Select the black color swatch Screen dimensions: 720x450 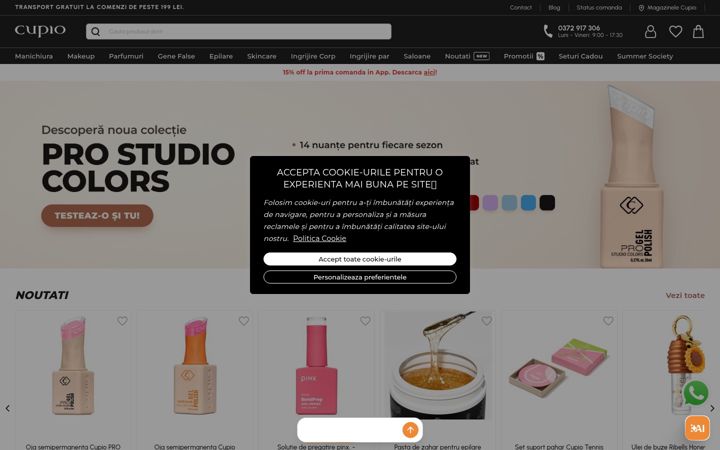pyautogui.click(x=547, y=202)
